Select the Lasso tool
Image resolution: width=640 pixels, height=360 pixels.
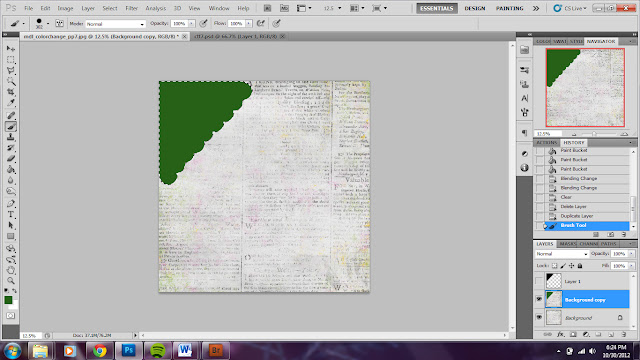pyautogui.click(x=11, y=71)
